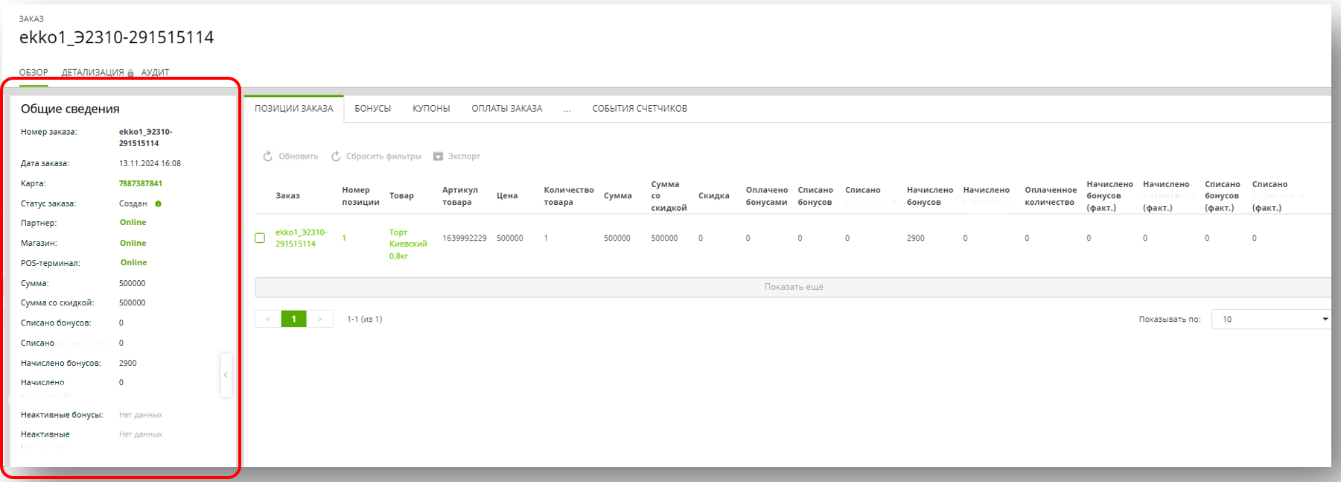Click the Экспорт export icon
Viewport: 1341px width, 482px height.
pos(438,156)
